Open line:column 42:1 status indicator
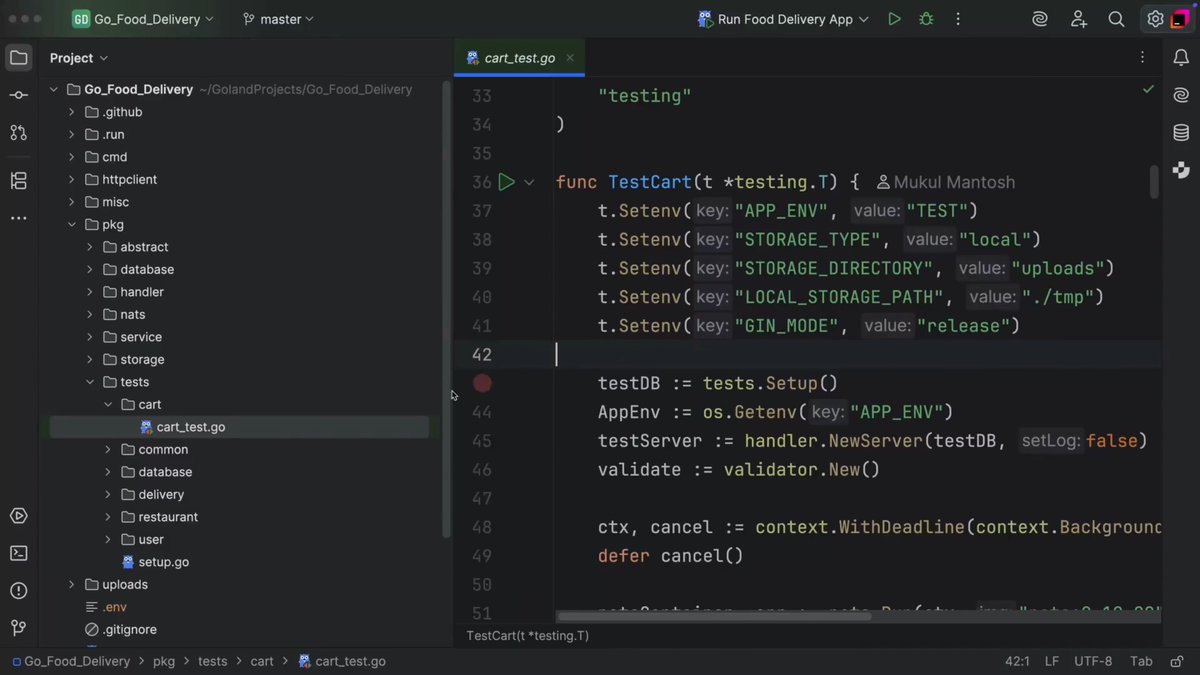 1017,661
